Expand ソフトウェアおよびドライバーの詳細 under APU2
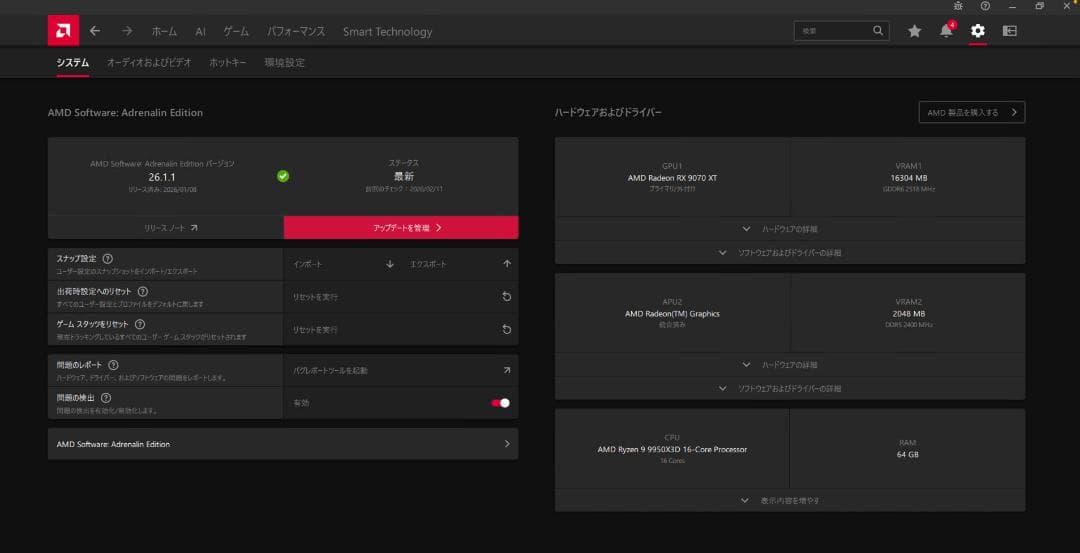Screen dimensions: 1080x553 [789, 388]
